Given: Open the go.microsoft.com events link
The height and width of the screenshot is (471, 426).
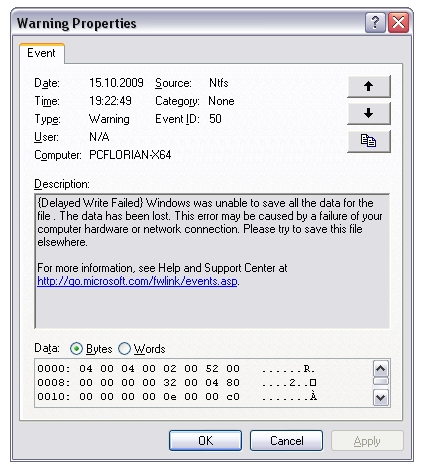Looking at the screenshot, I should coord(138,281).
